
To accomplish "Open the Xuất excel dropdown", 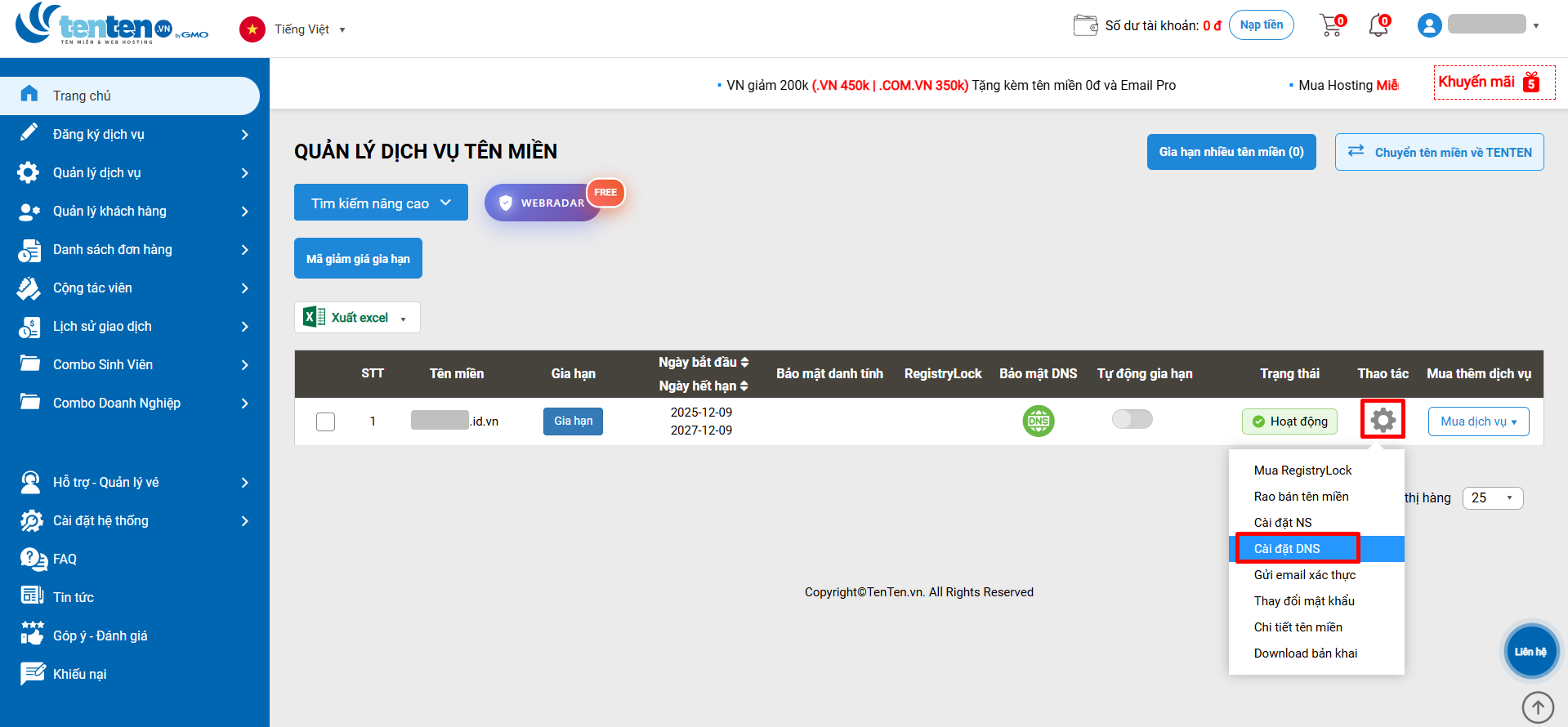I will (x=357, y=318).
